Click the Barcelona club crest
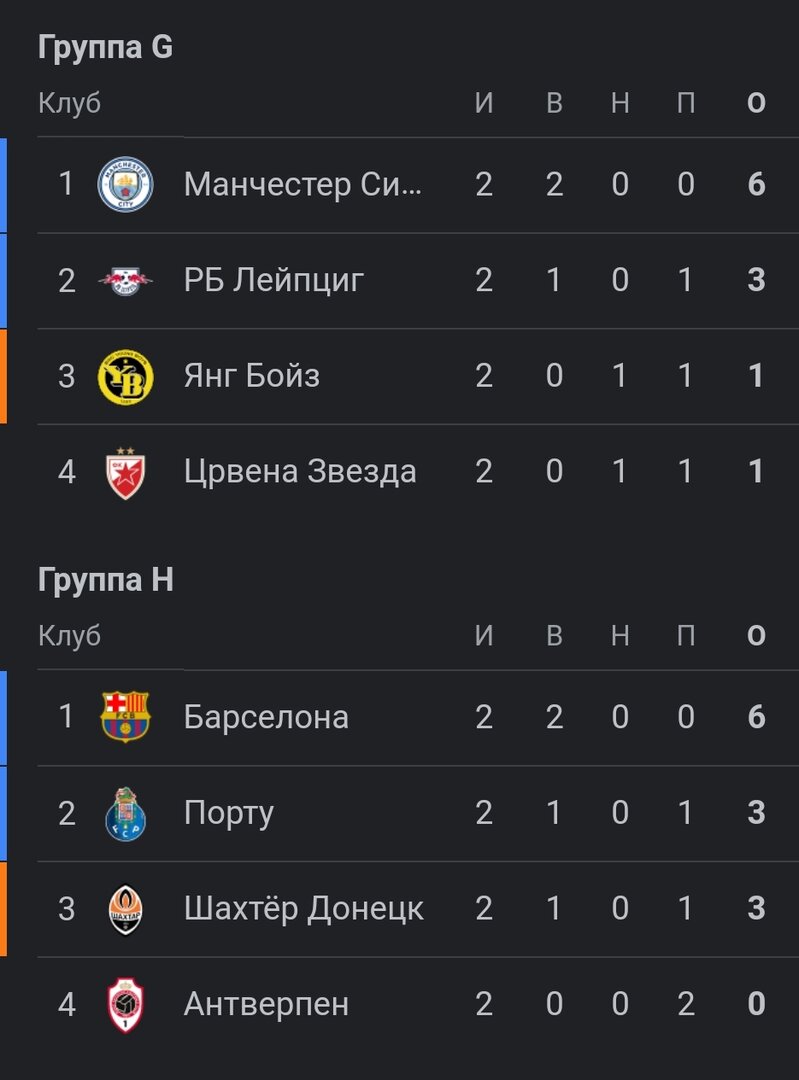The height and width of the screenshot is (1080, 799). (x=125, y=717)
